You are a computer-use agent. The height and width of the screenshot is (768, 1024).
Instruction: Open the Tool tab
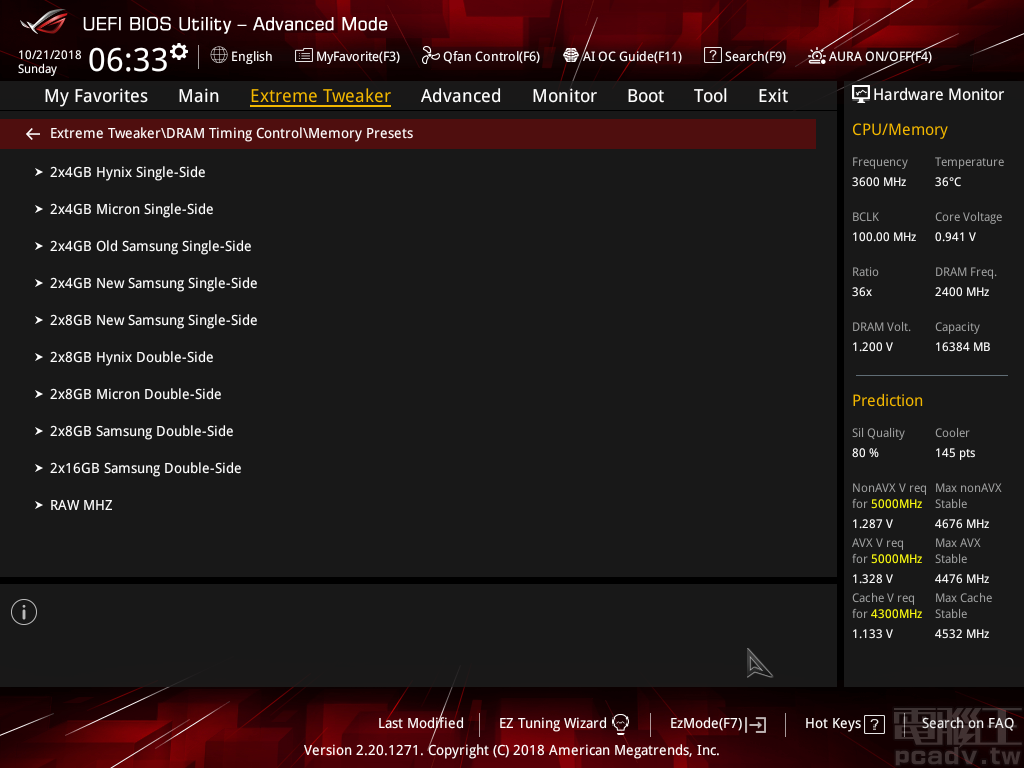pyautogui.click(x=710, y=96)
